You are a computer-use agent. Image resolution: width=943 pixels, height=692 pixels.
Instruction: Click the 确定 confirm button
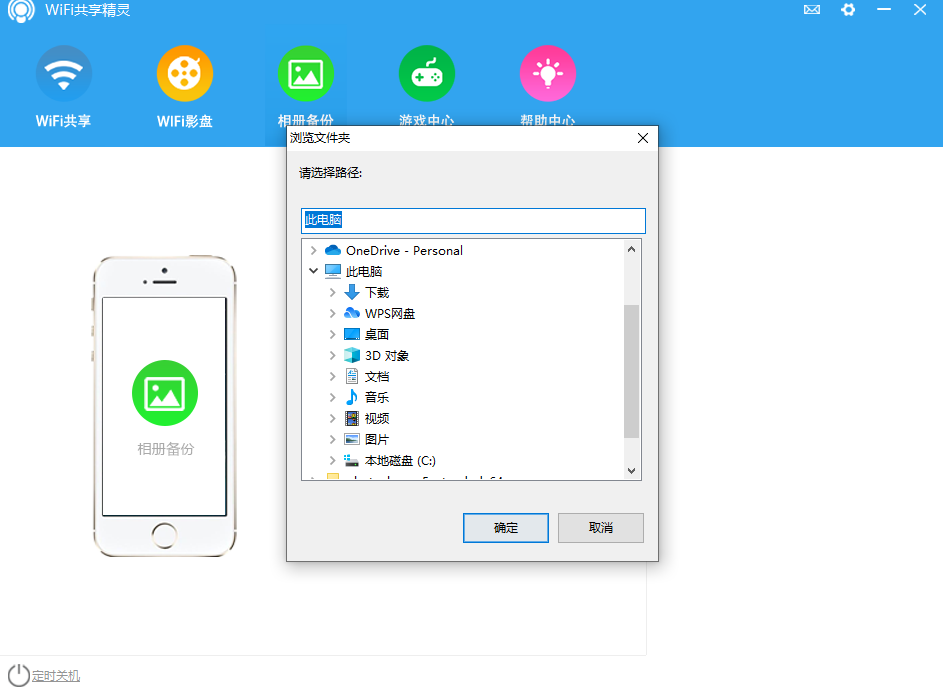tap(505, 527)
